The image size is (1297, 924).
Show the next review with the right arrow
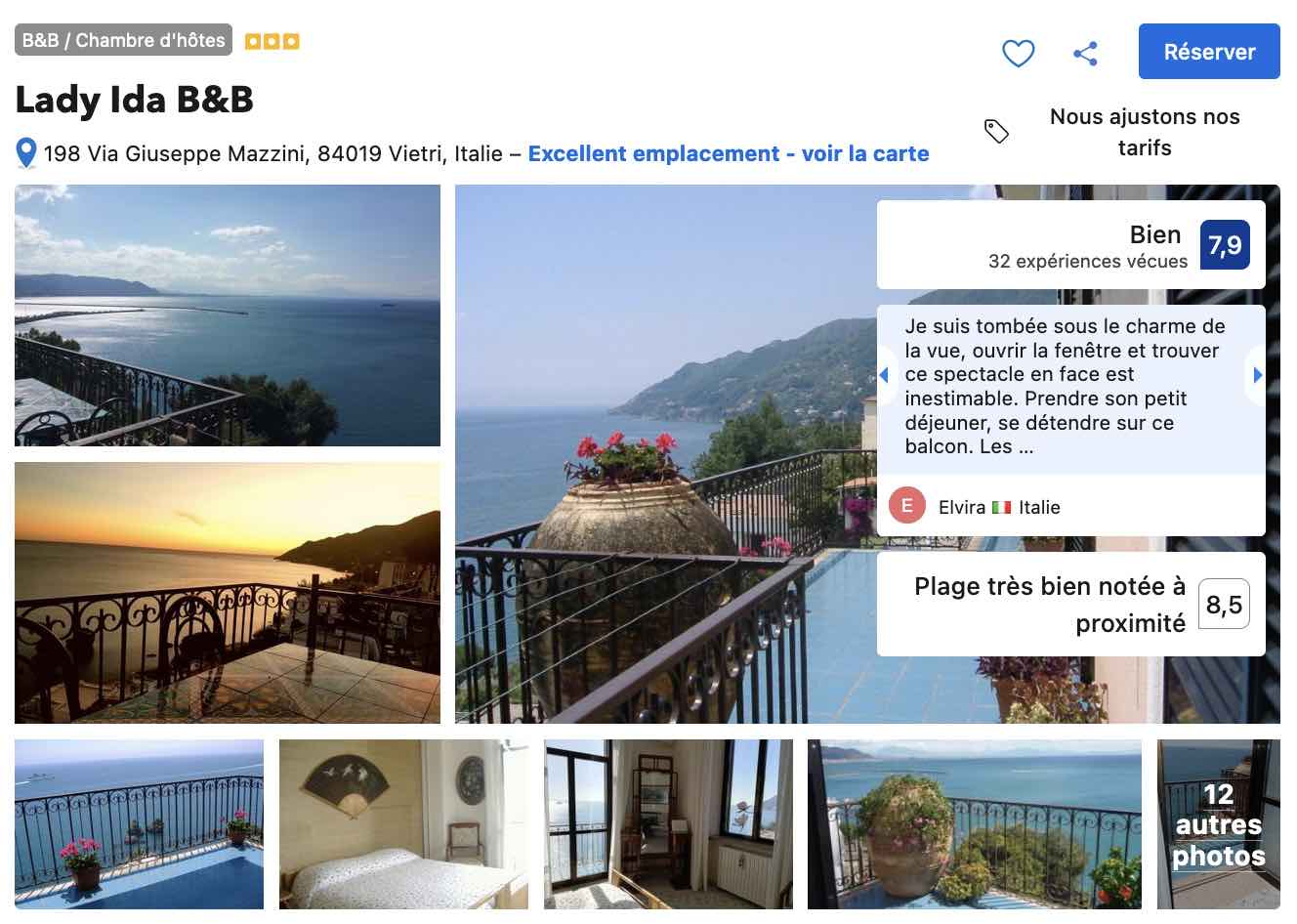(x=1258, y=375)
